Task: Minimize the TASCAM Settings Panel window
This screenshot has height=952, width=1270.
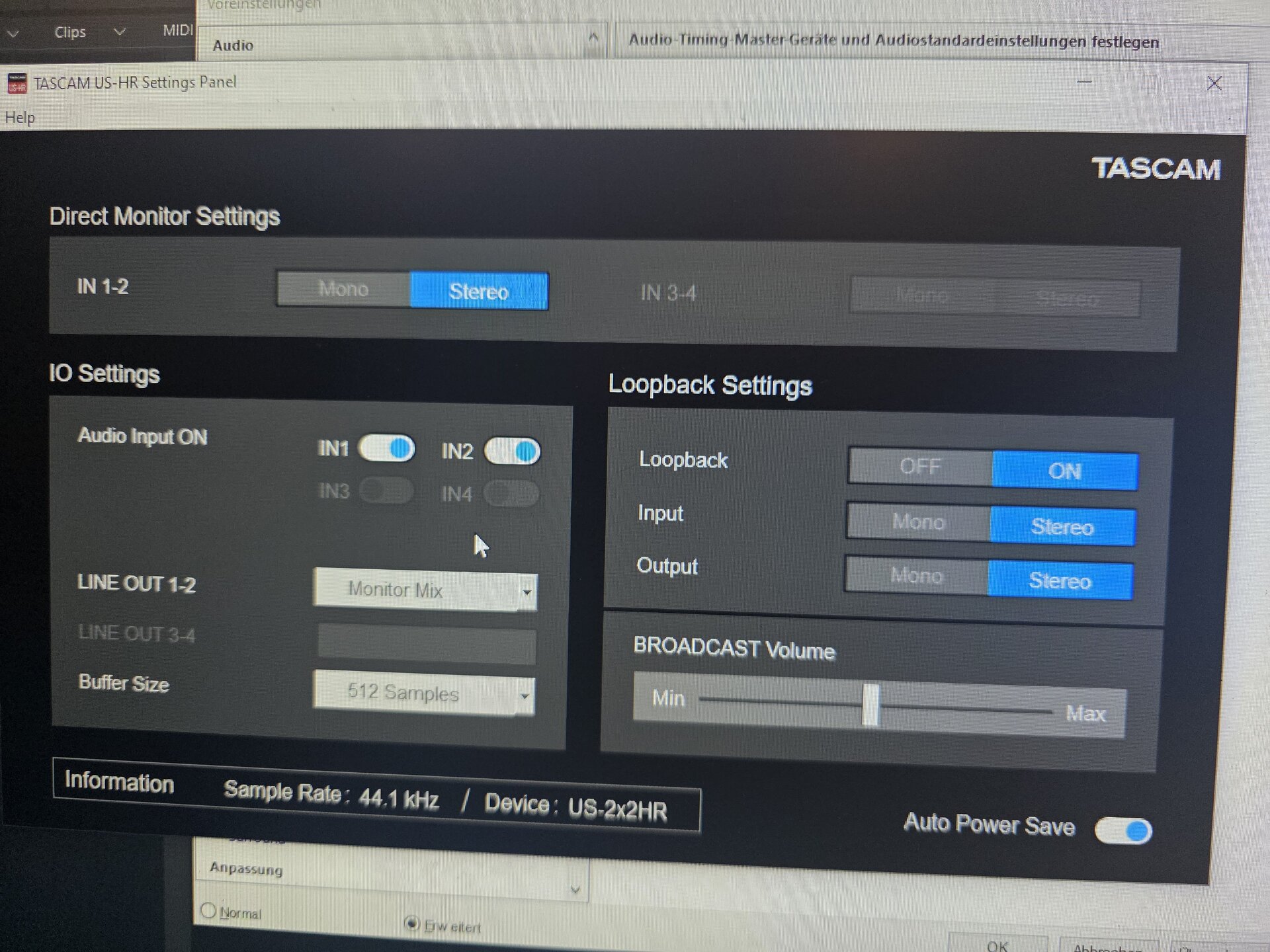Action: point(1085,82)
